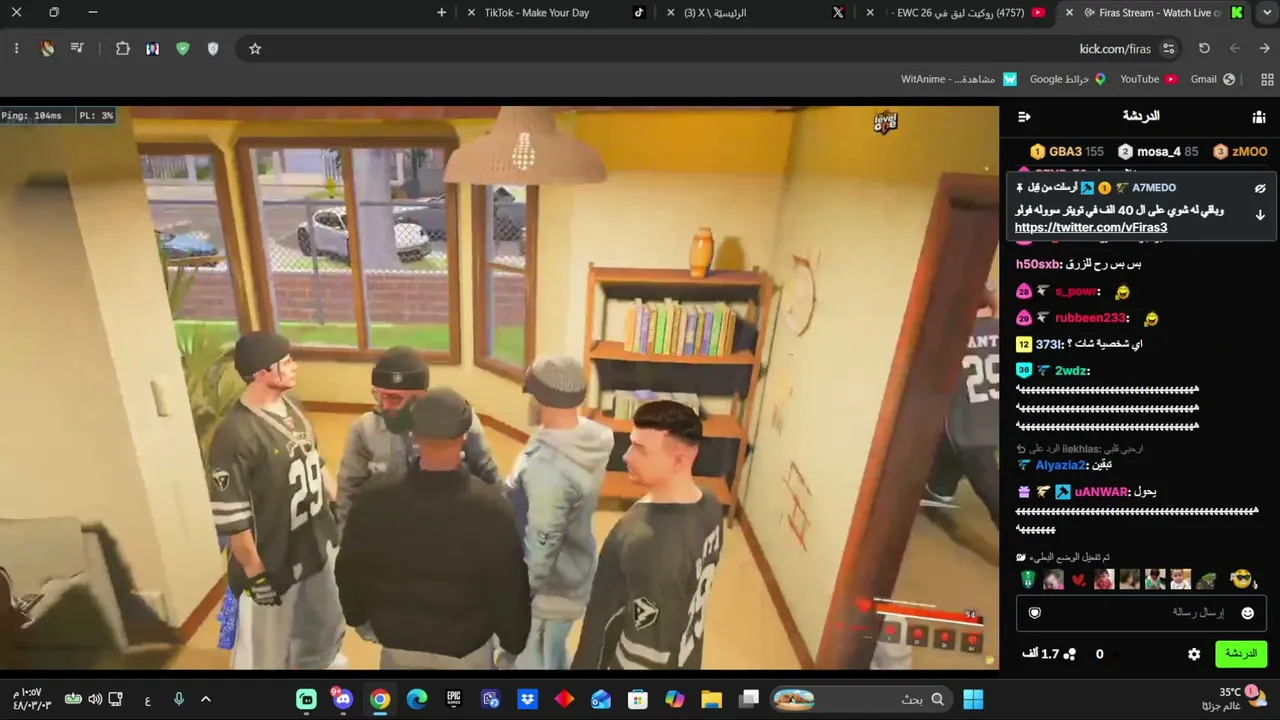Open 2wdz's chat profile

1072,371
